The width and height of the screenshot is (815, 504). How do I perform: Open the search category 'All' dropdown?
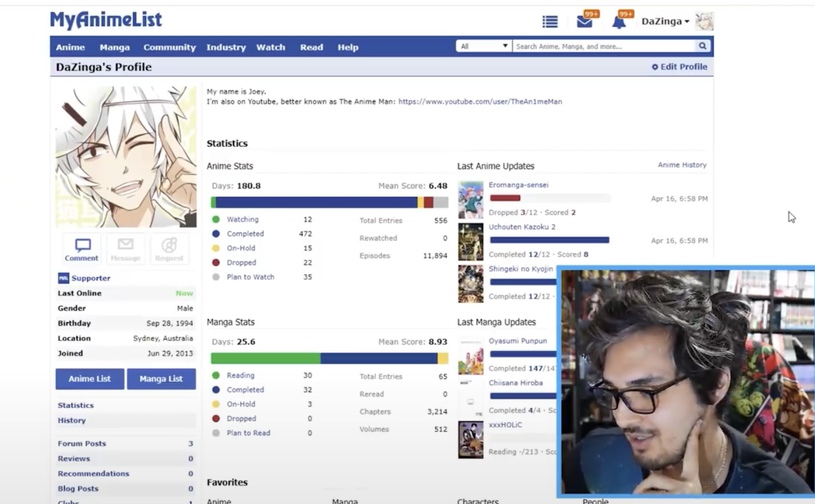(483, 46)
